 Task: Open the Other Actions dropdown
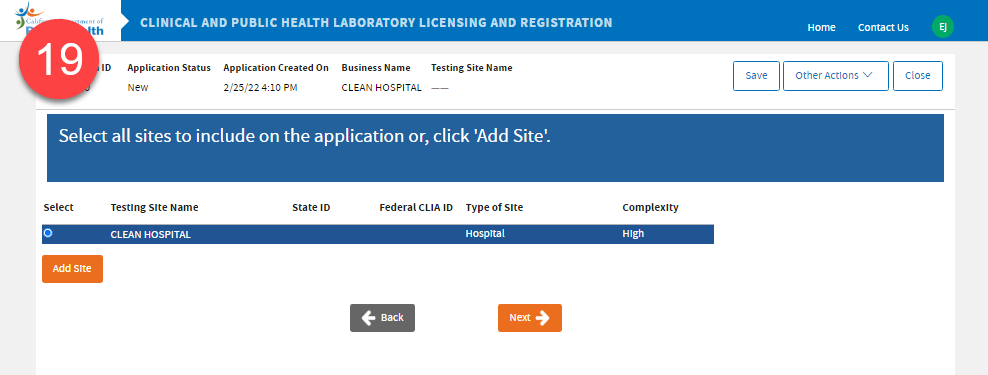(836, 76)
